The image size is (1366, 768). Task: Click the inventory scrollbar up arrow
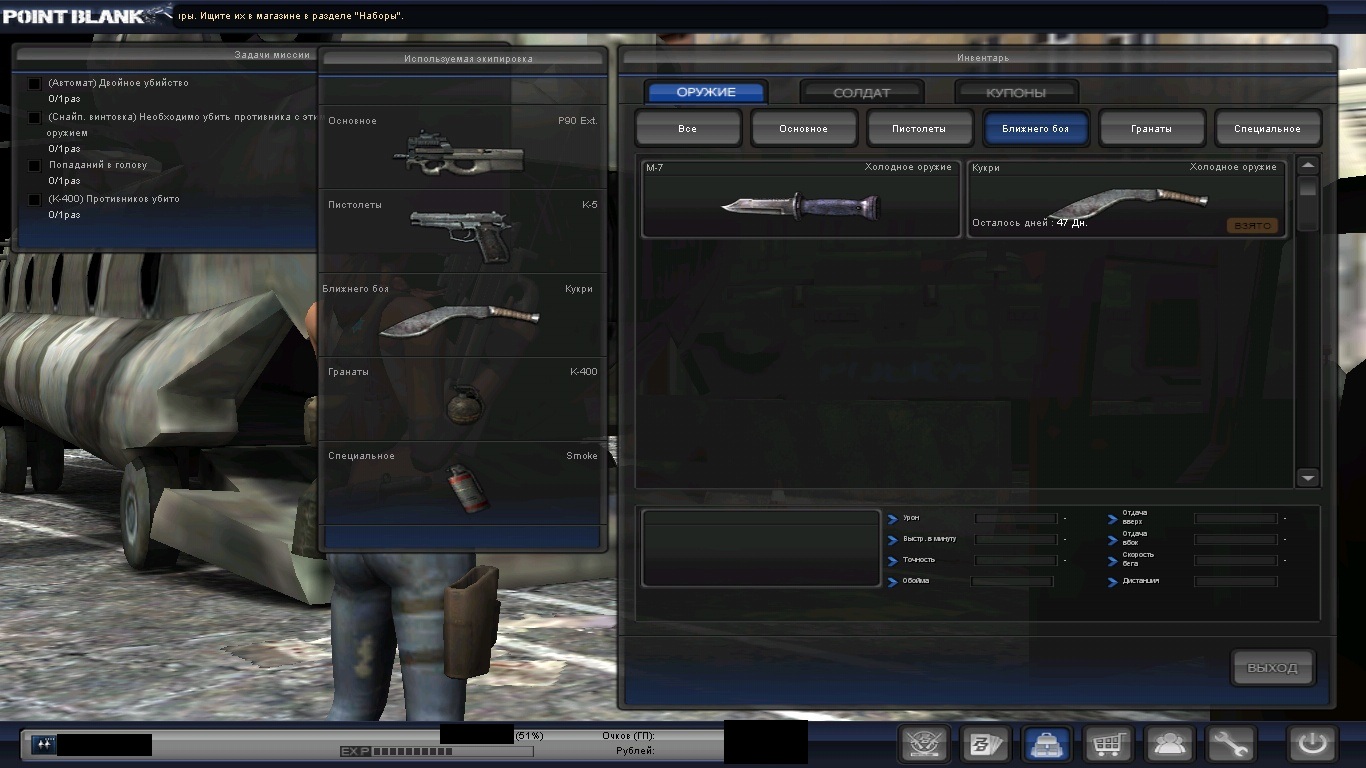click(x=1308, y=166)
